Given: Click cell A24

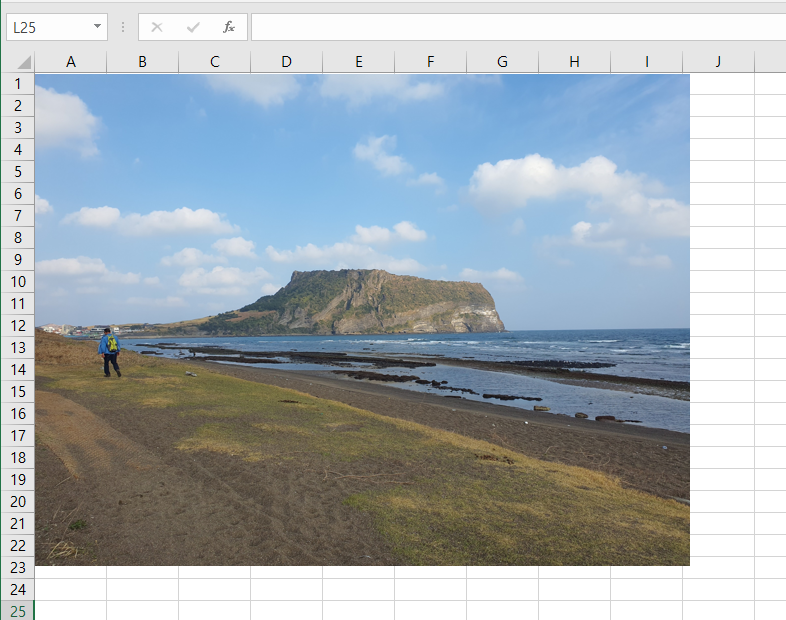Looking at the screenshot, I should (x=71, y=589).
